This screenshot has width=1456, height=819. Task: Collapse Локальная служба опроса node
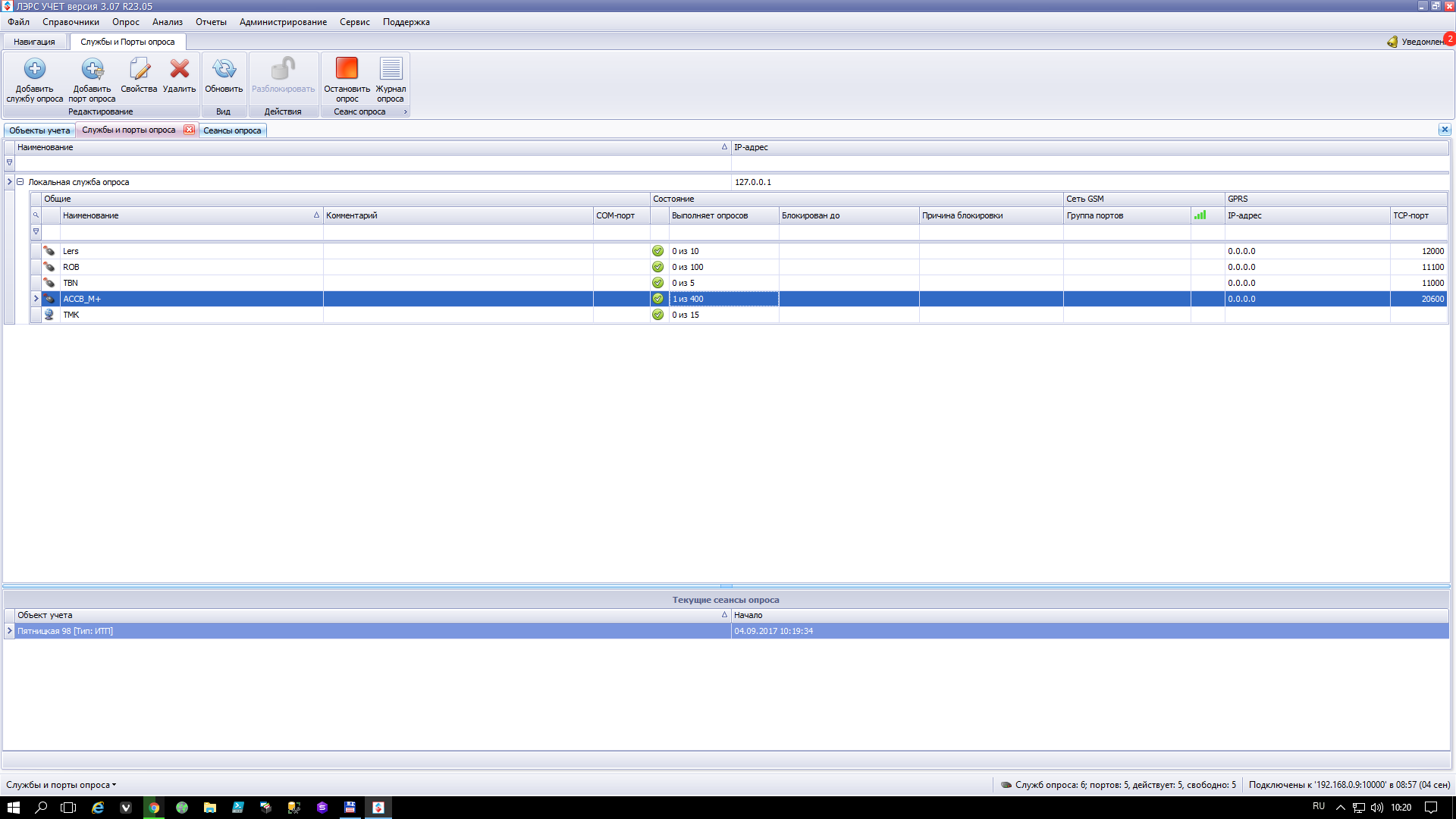point(20,182)
